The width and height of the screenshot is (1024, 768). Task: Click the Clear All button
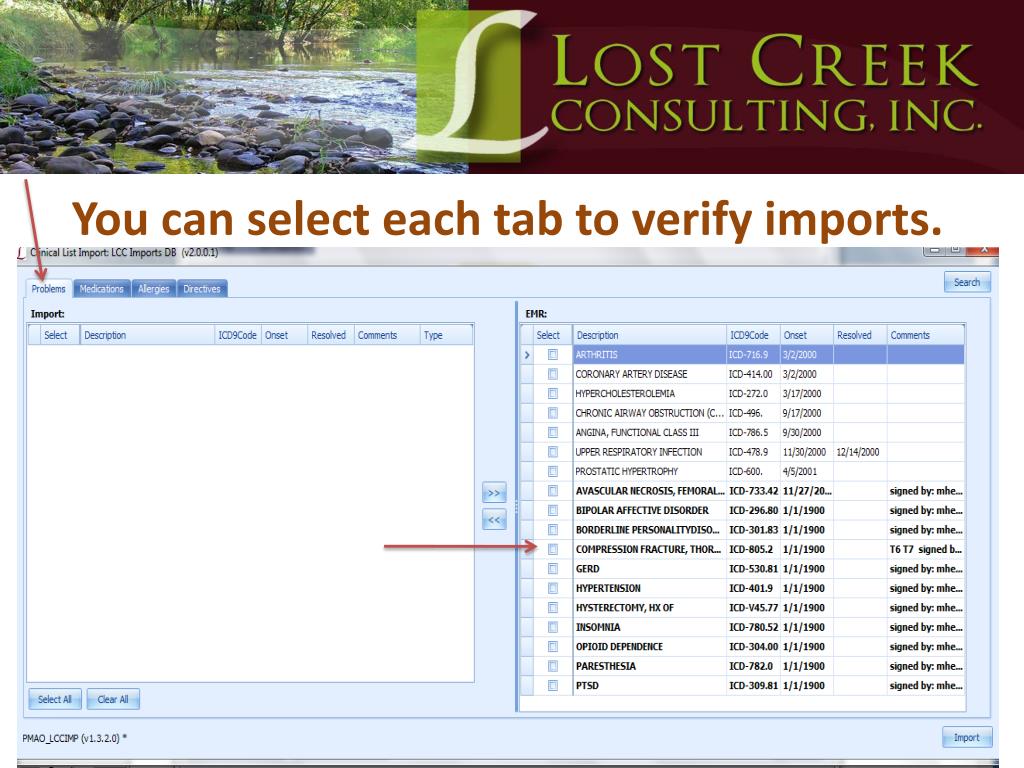pos(113,699)
